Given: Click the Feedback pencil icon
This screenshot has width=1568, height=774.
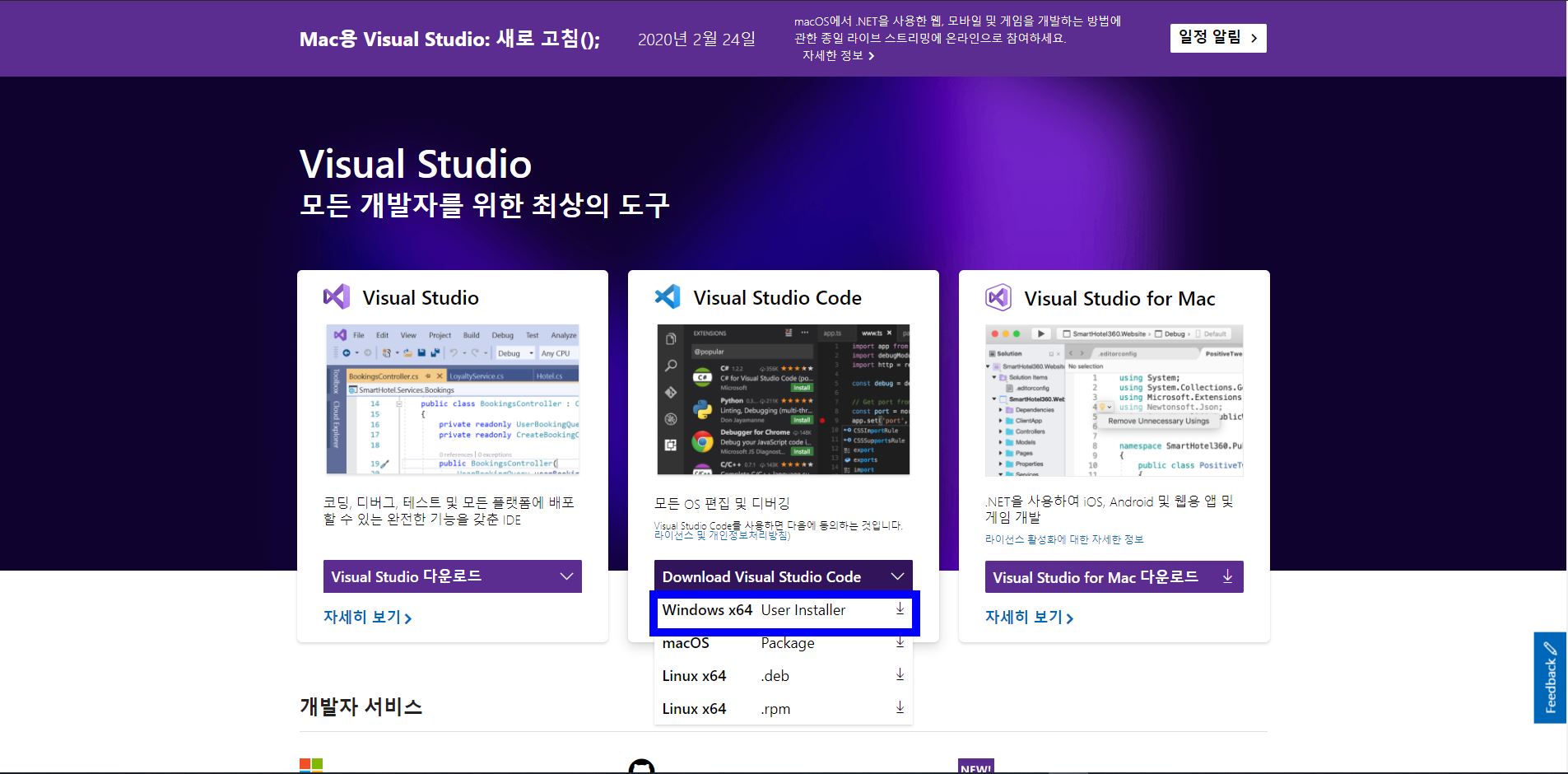Looking at the screenshot, I should pyautogui.click(x=1550, y=648).
